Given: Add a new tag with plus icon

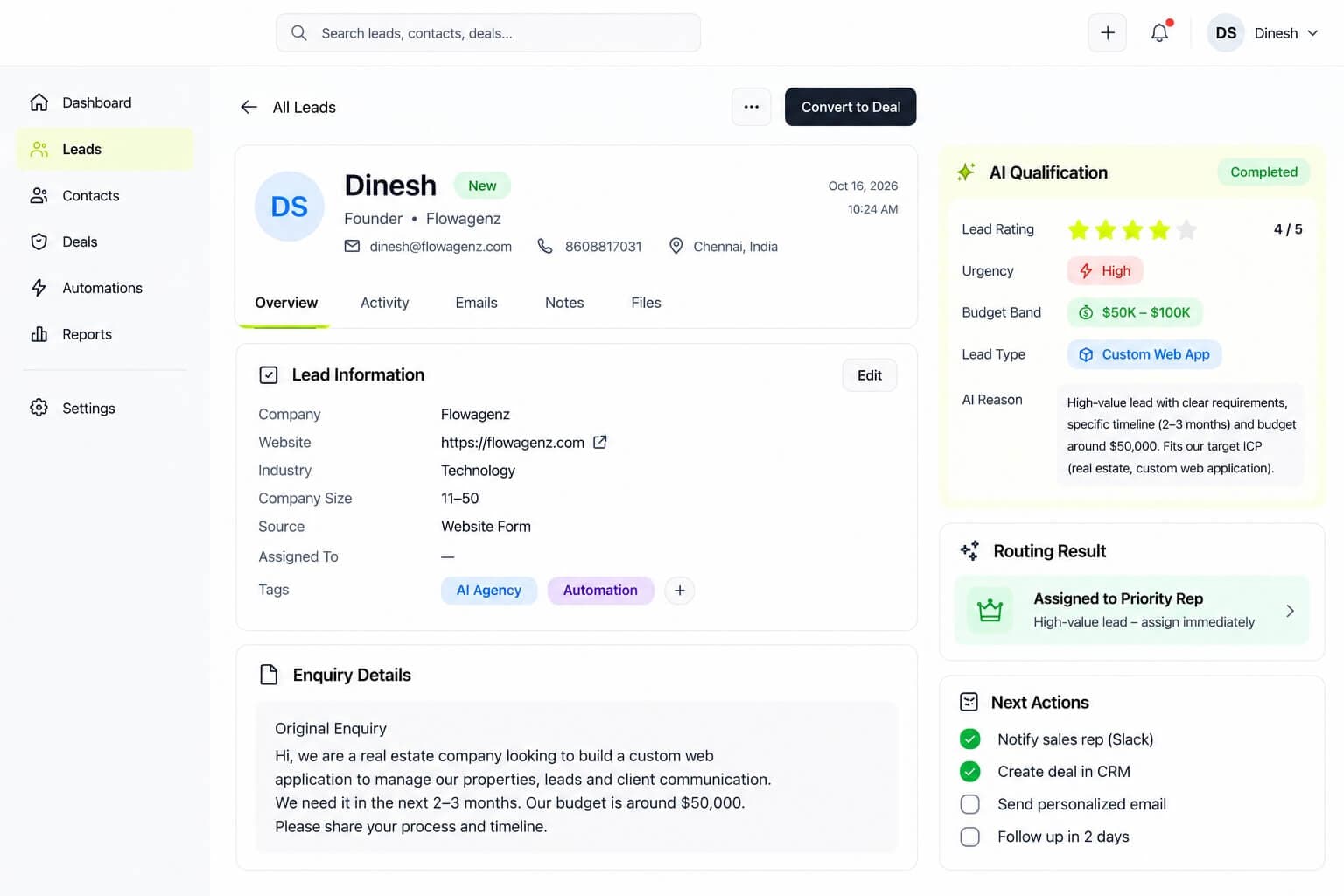Looking at the screenshot, I should click(680, 591).
